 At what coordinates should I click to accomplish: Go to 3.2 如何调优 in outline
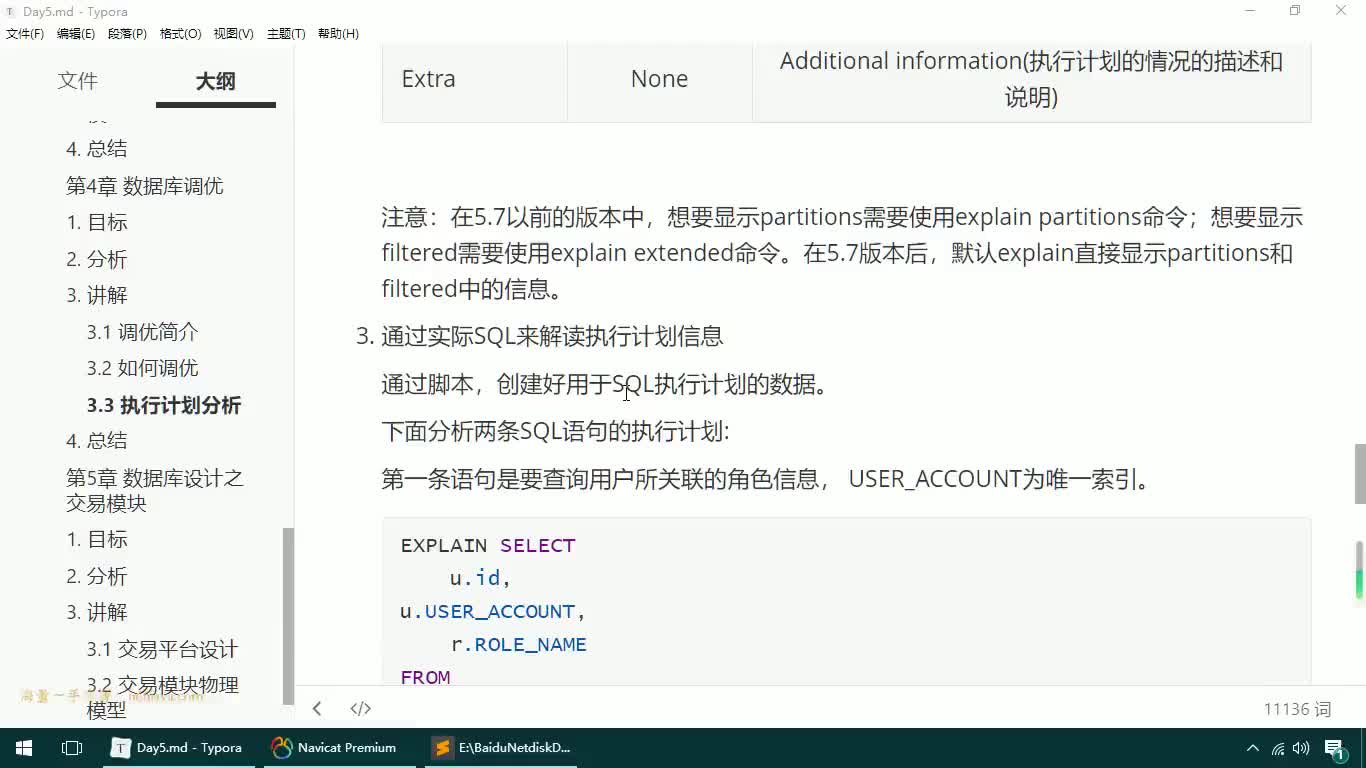coord(142,368)
